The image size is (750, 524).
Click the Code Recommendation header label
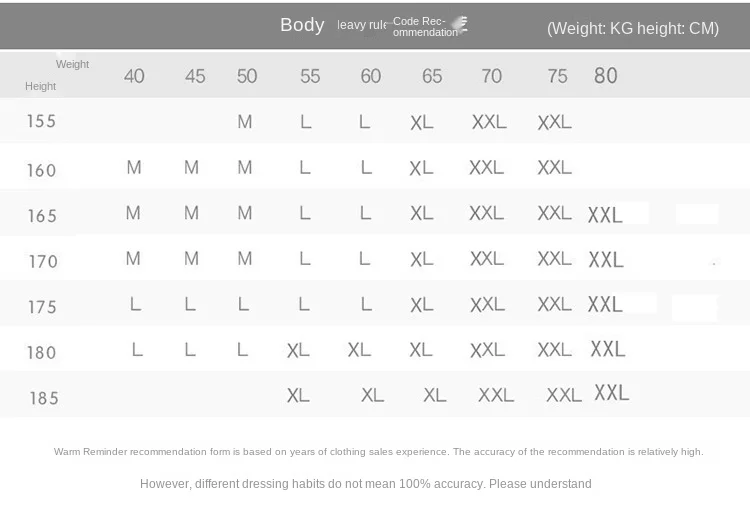420,27
